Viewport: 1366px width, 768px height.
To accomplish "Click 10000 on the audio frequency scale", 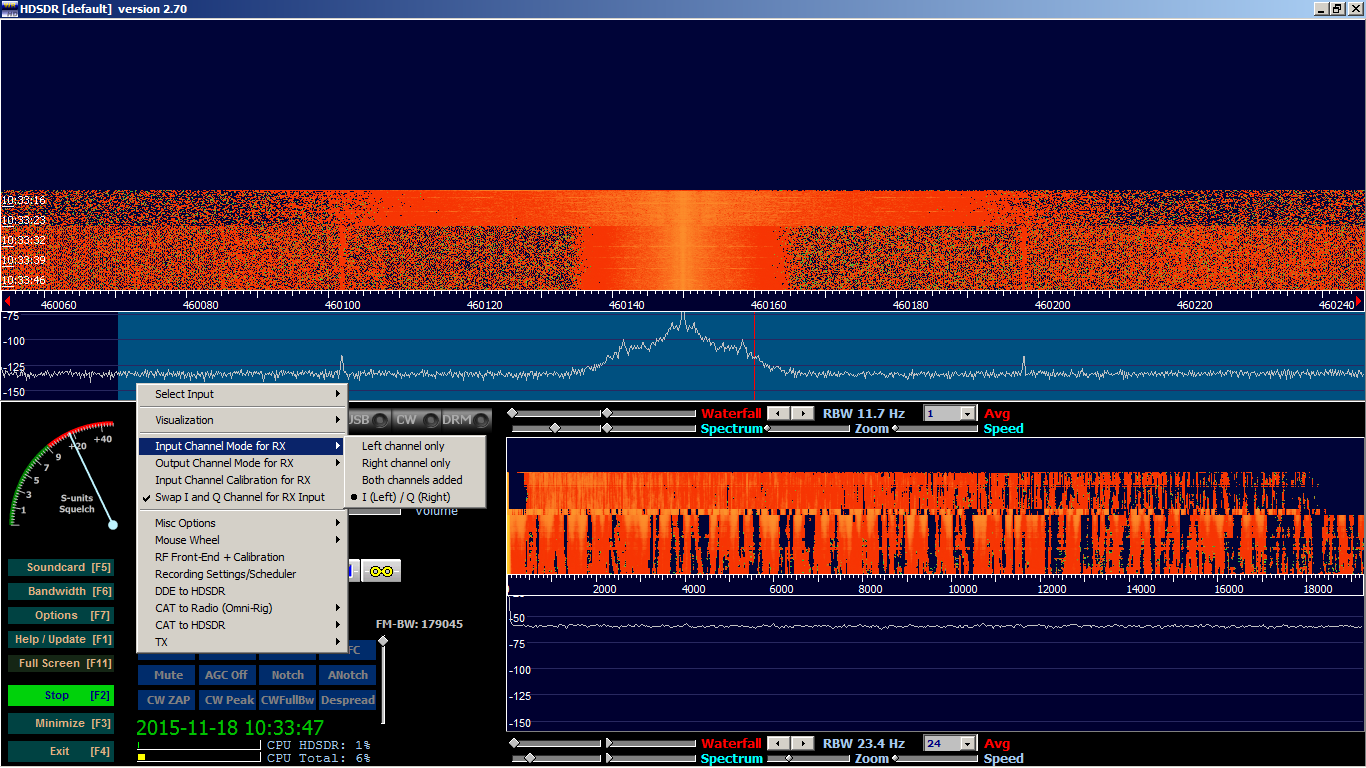I will coord(962,589).
